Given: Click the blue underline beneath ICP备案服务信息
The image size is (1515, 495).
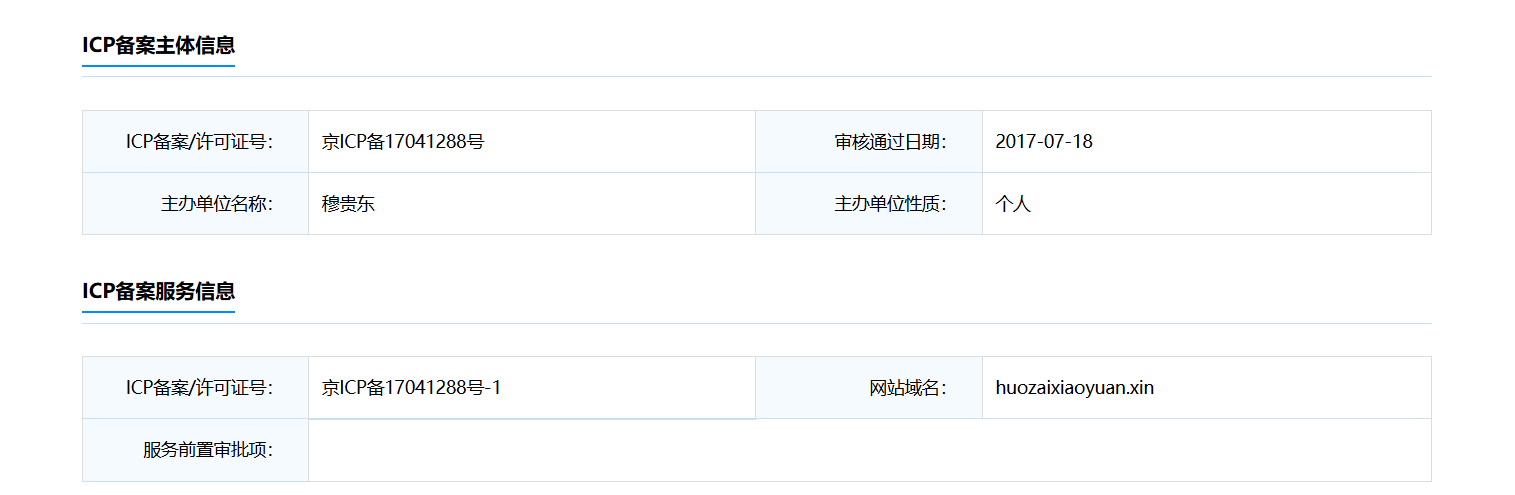Looking at the screenshot, I should click(x=158, y=312).
